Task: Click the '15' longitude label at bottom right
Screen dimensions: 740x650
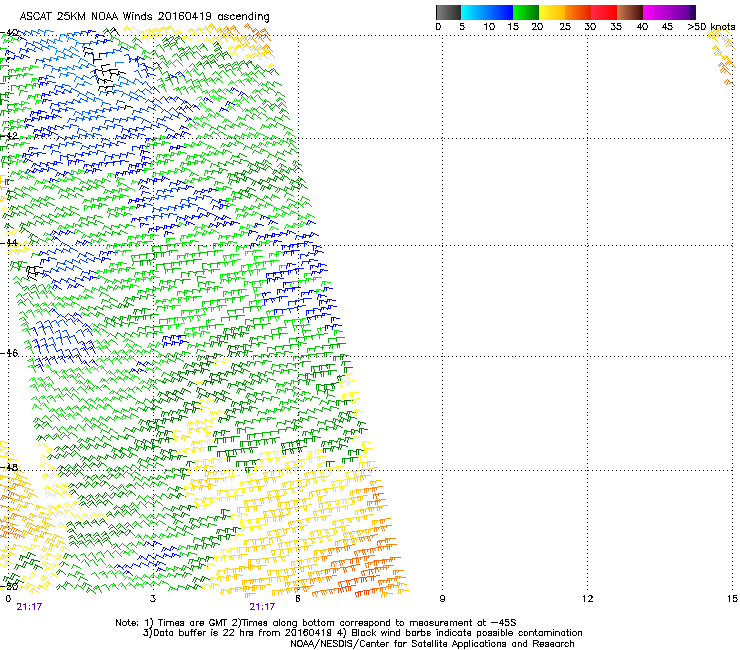Action: (x=732, y=599)
